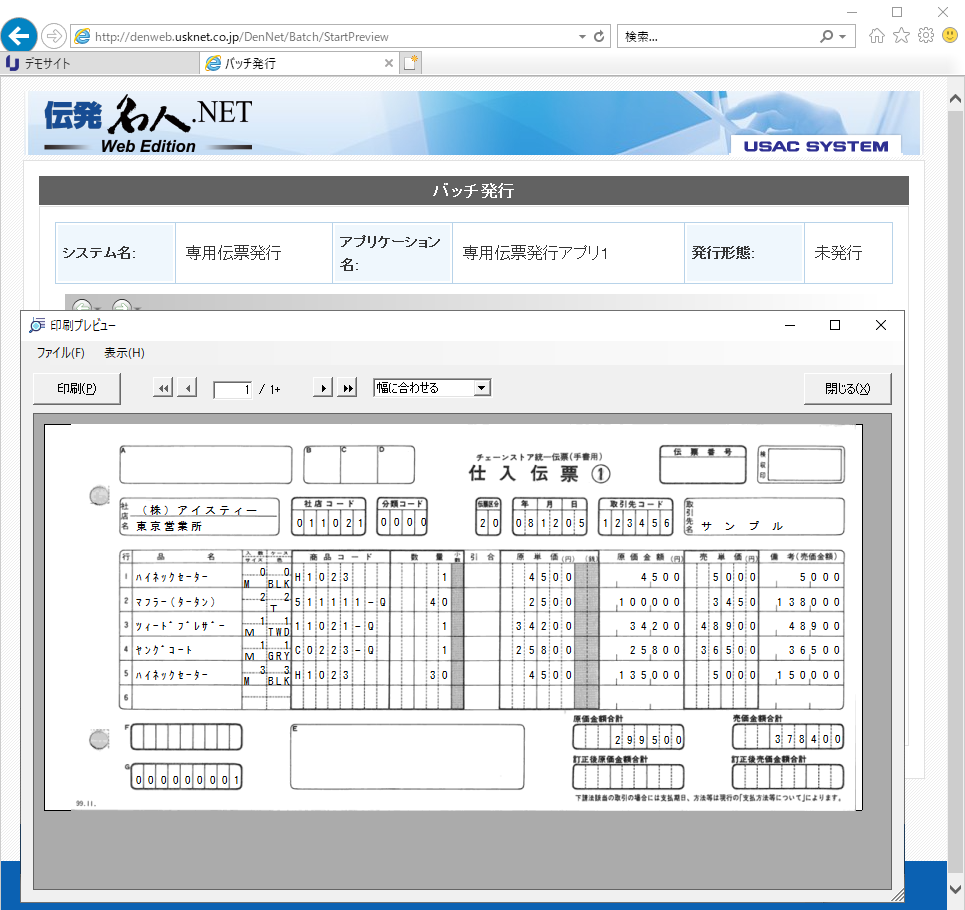Click the 売価金額合計 total 378400
The height and width of the screenshot is (910, 965).
tap(788, 738)
